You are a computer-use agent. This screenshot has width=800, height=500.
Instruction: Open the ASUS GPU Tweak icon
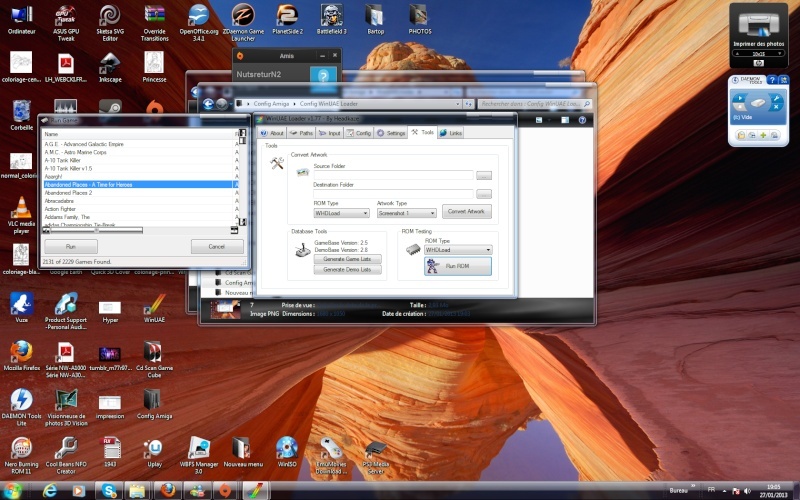pyautogui.click(x=66, y=23)
